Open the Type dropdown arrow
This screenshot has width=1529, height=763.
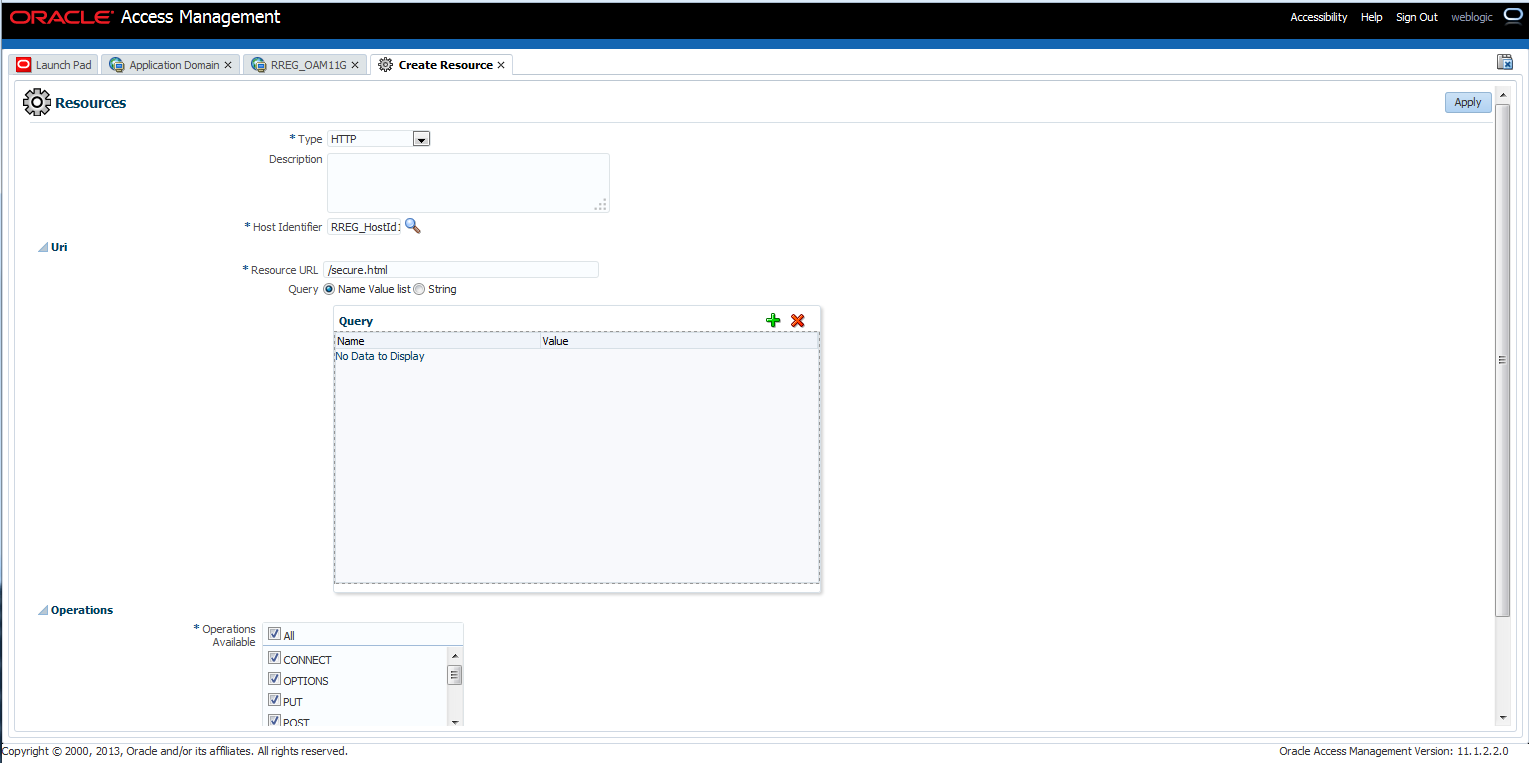[421, 139]
